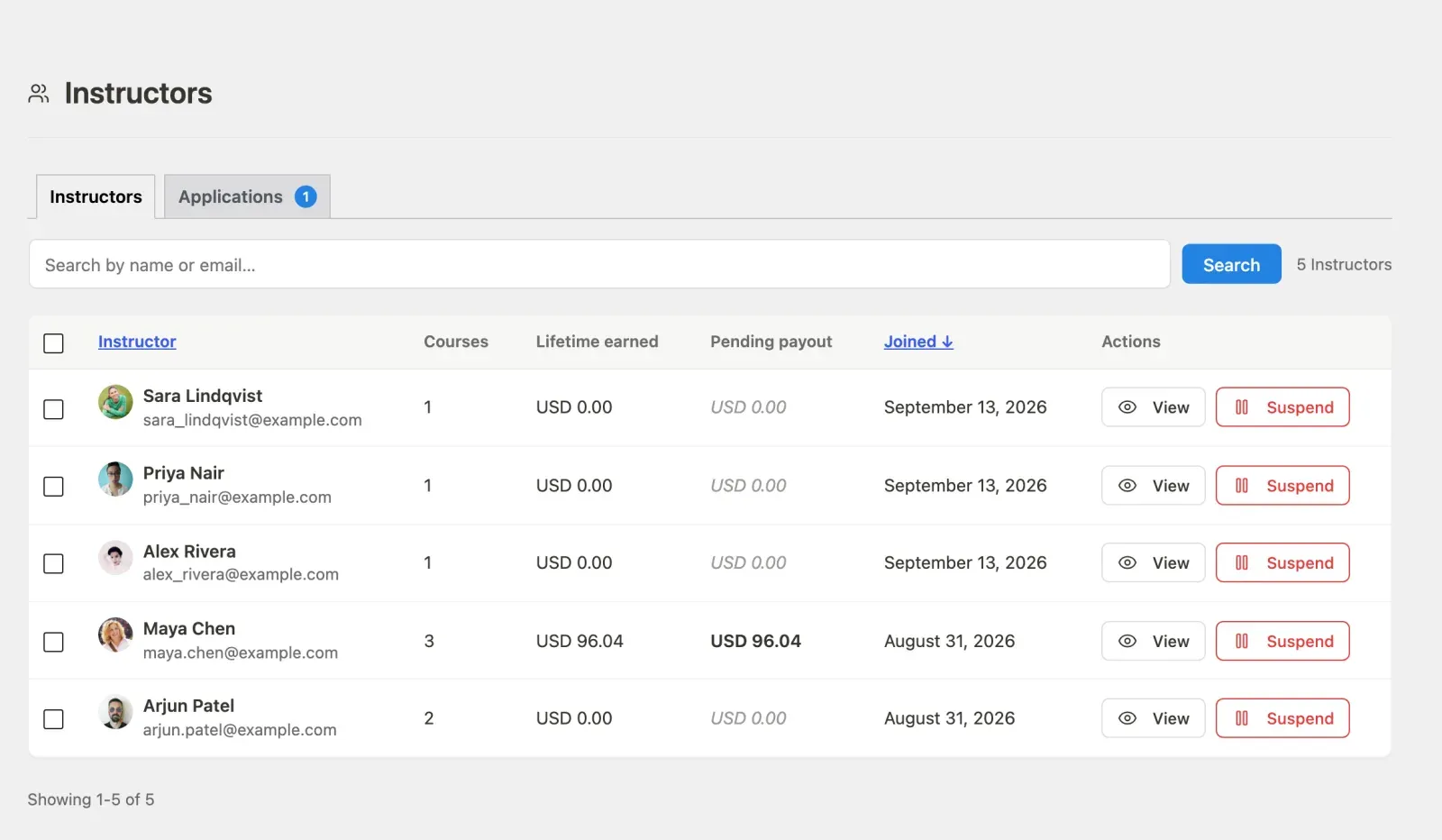1442x840 pixels.
Task: Click the name Arjun Patel
Action: tap(188, 706)
